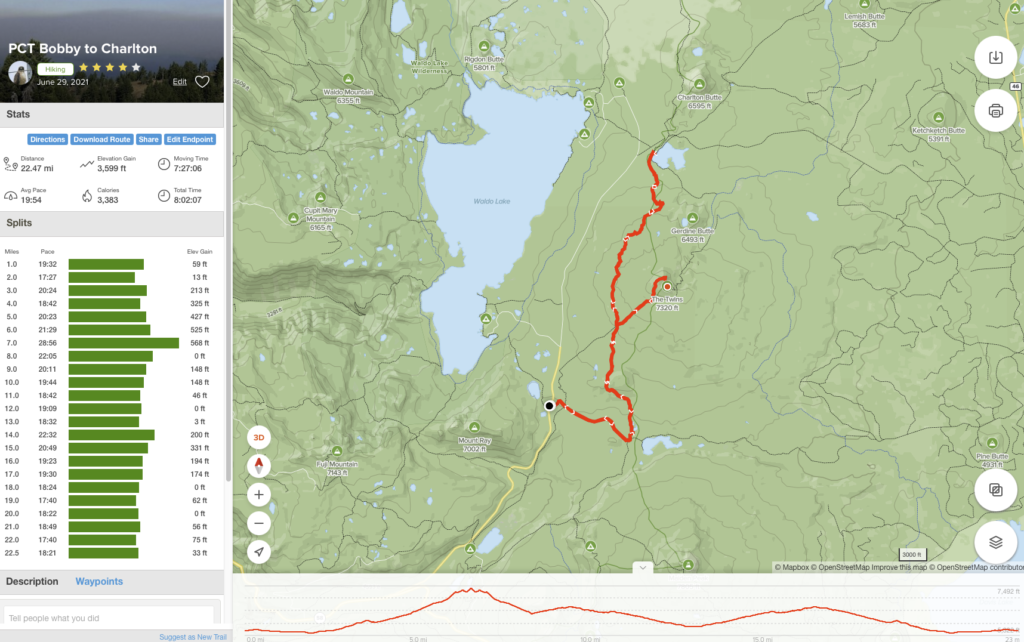Toggle the 3D map view
The height and width of the screenshot is (642, 1024).
click(x=259, y=438)
